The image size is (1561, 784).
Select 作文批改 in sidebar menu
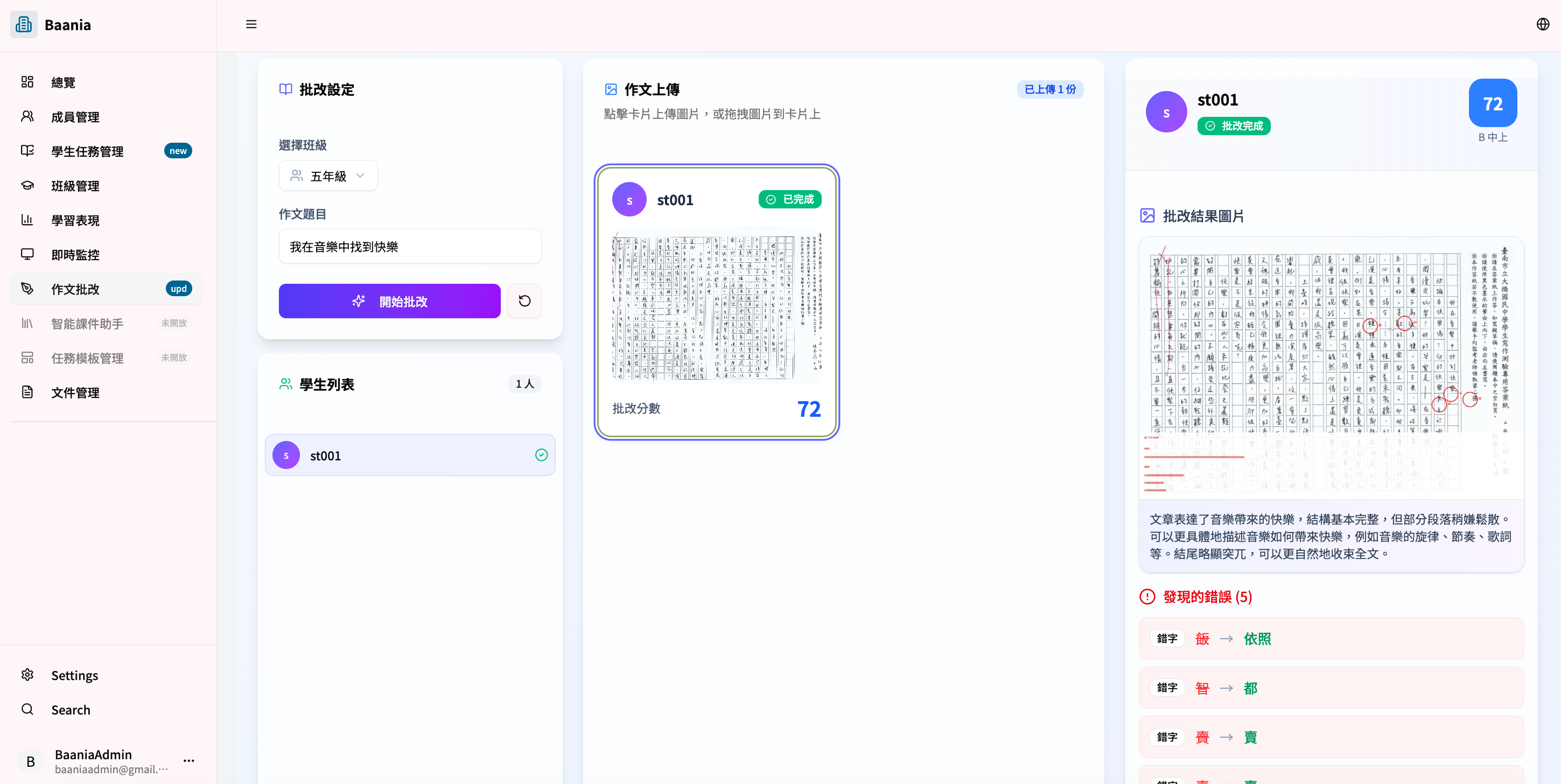coord(75,289)
